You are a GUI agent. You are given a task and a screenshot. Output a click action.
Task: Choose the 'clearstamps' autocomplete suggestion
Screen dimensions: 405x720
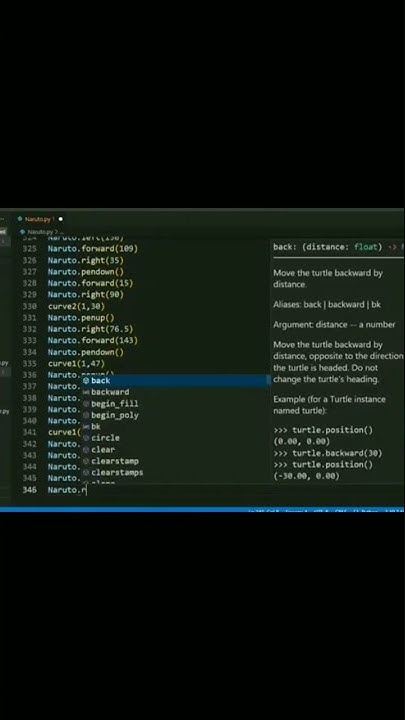175,472
